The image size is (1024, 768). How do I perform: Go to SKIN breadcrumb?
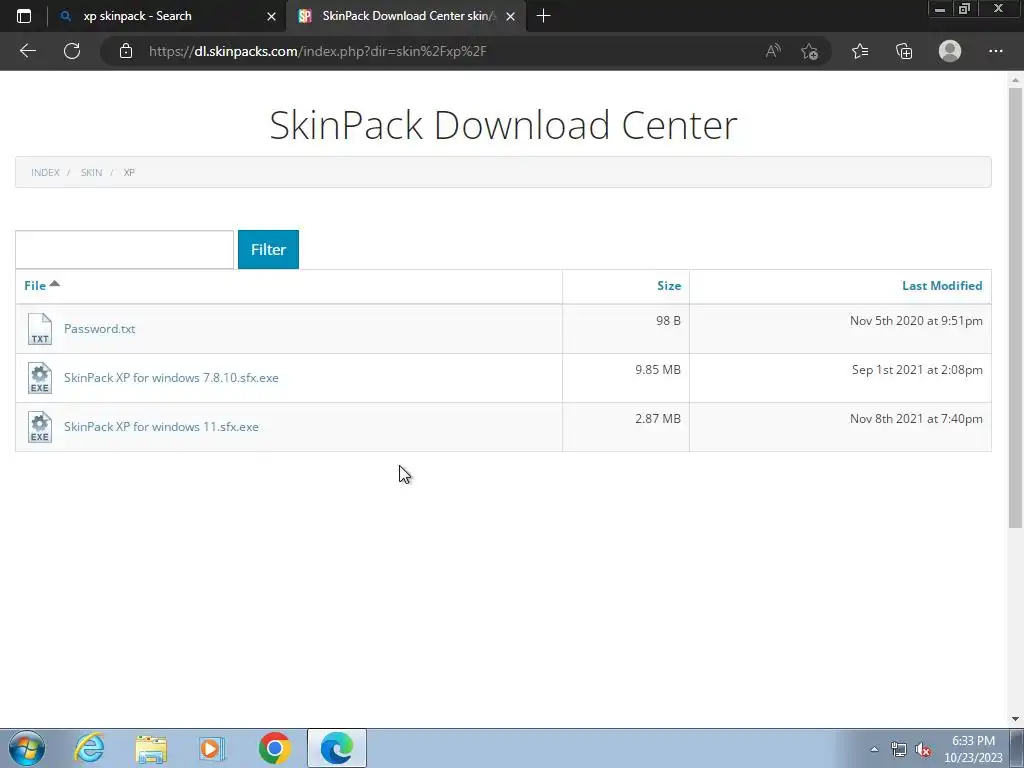(x=91, y=172)
